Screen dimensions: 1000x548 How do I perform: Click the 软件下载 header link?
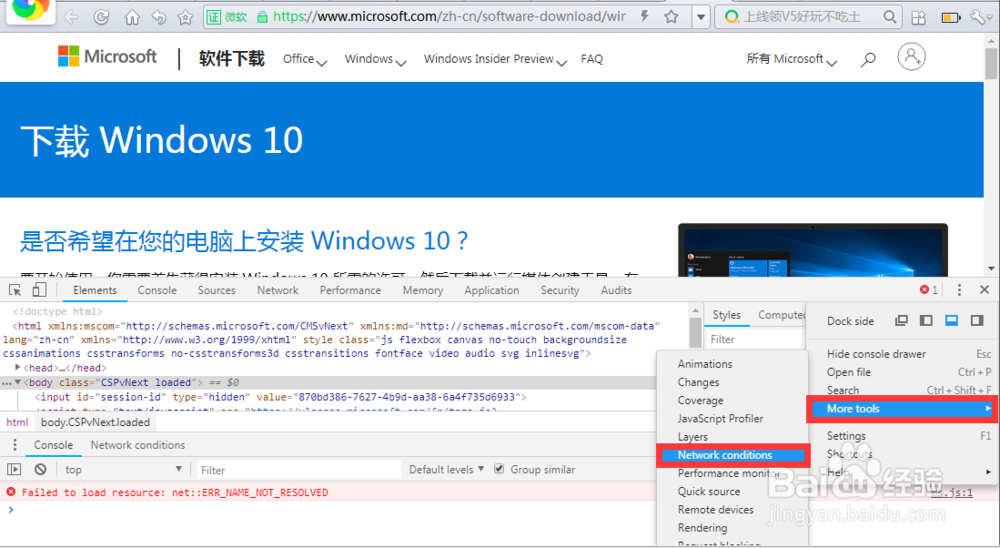pos(232,59)
